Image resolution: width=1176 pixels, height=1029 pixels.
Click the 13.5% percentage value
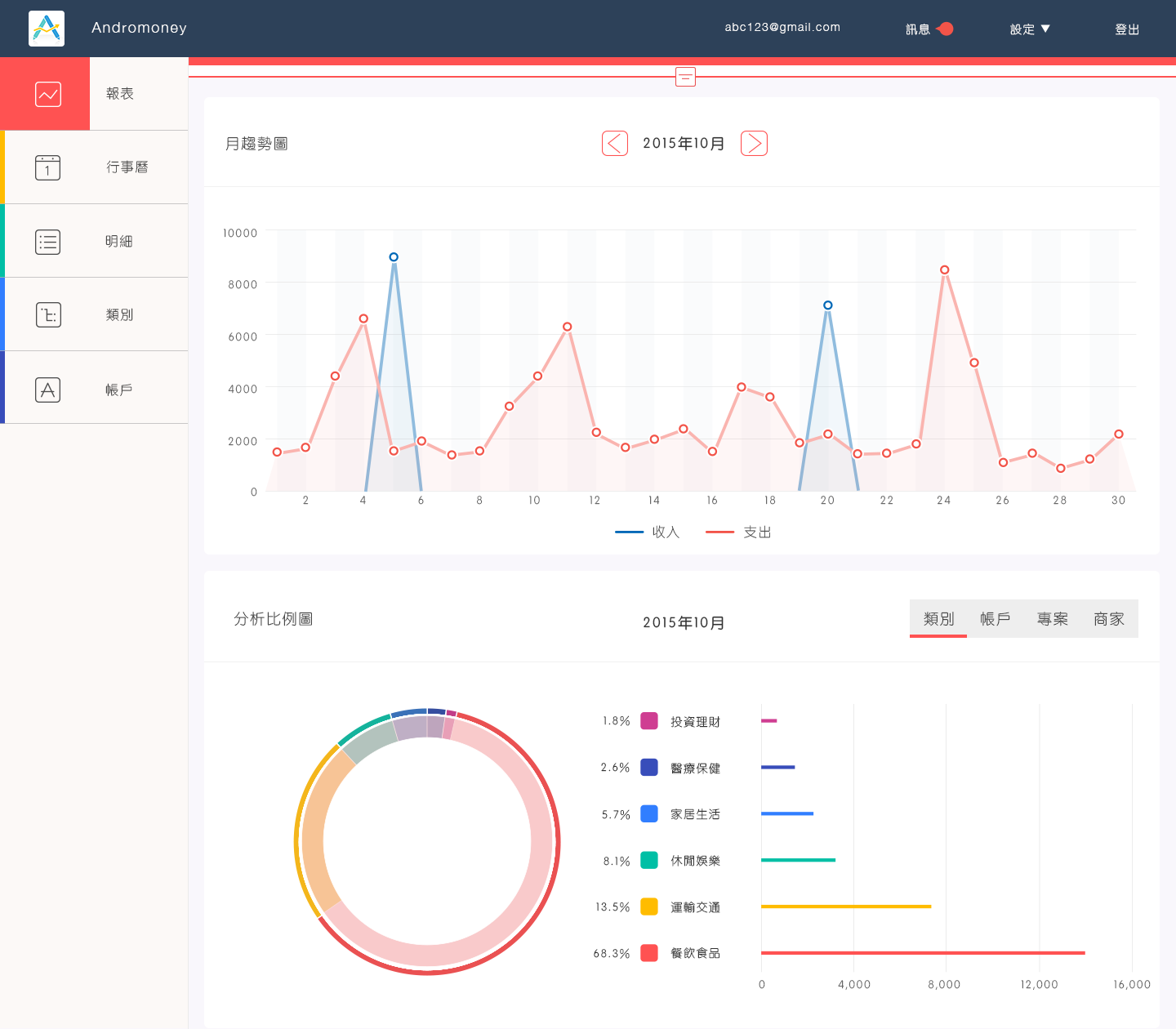(612, 907)
